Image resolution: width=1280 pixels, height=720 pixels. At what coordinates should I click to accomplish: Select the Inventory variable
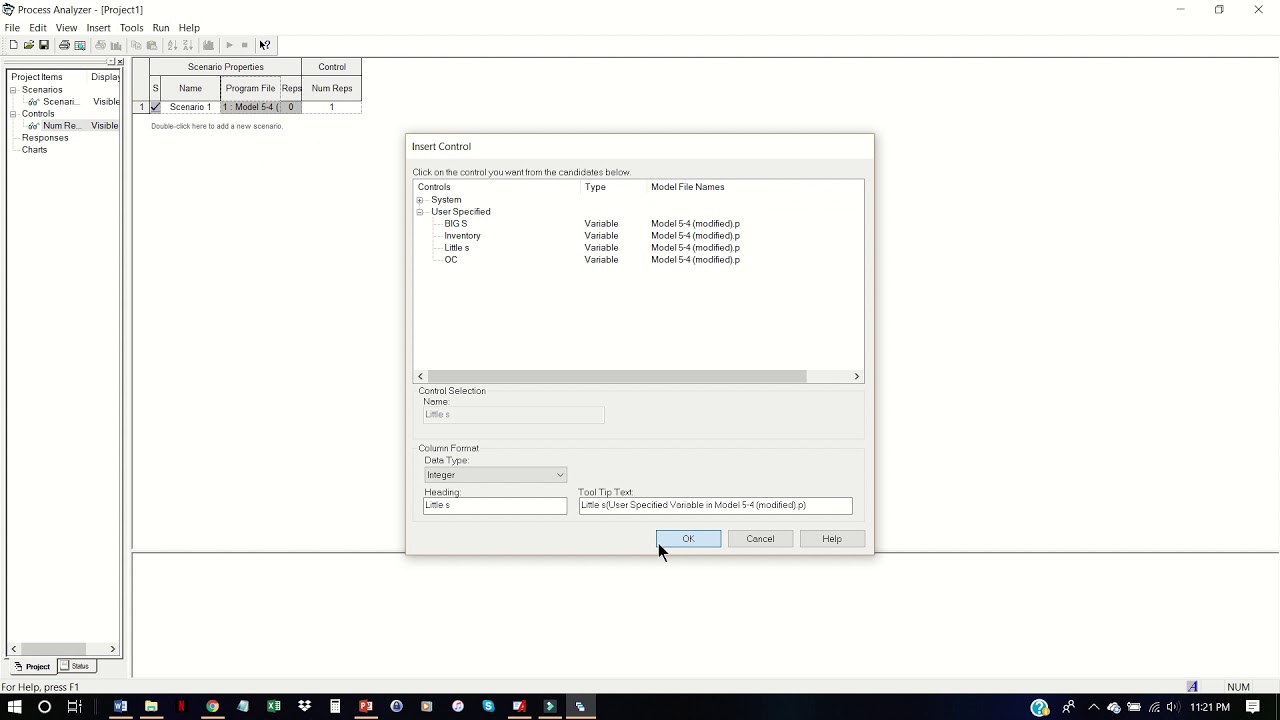tap(462, 236)
